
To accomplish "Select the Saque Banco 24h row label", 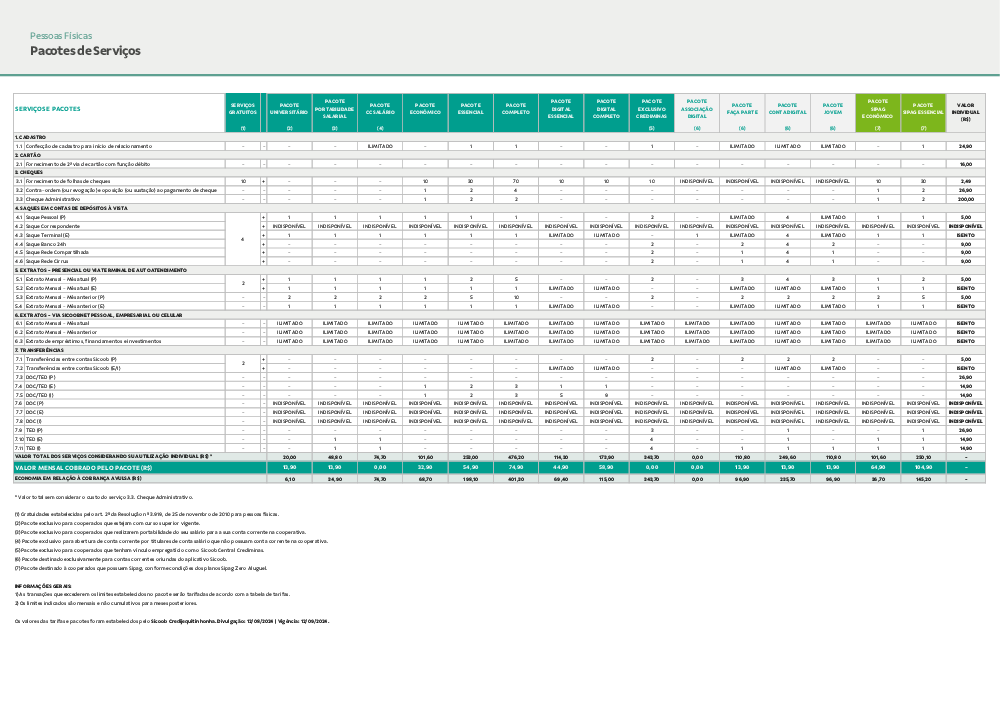I will pyautogui.click(x=46, y=243).
